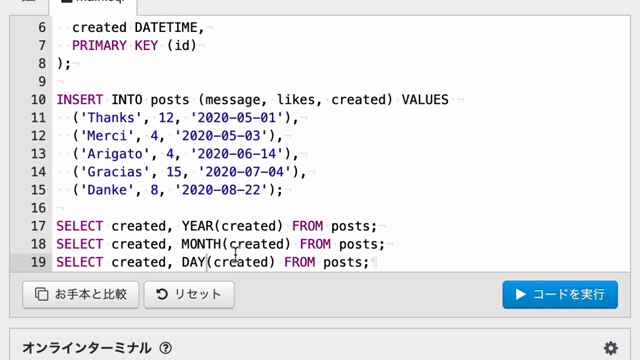This screenshot has width=640, height=360.
Task: Click the circular arrow reset icon
Action: 162,294
